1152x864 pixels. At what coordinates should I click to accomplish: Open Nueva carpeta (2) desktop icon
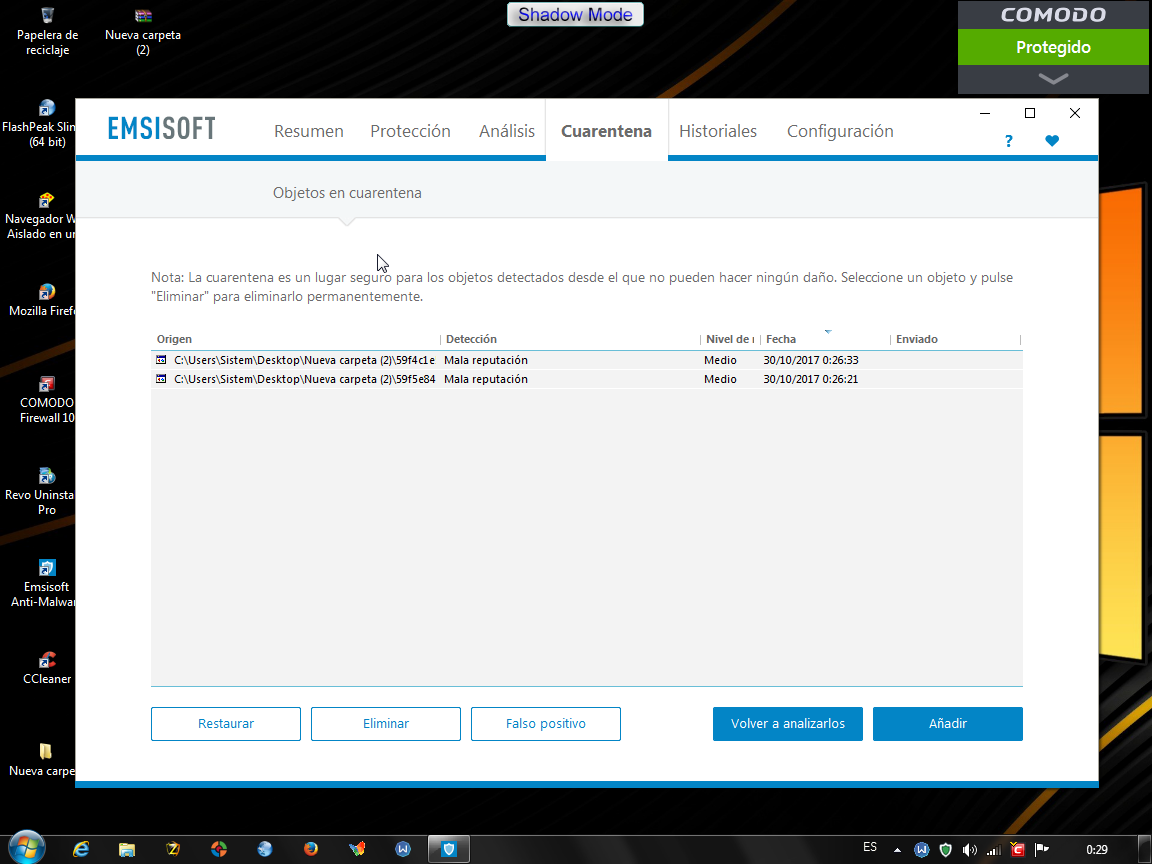pos(143,32)
